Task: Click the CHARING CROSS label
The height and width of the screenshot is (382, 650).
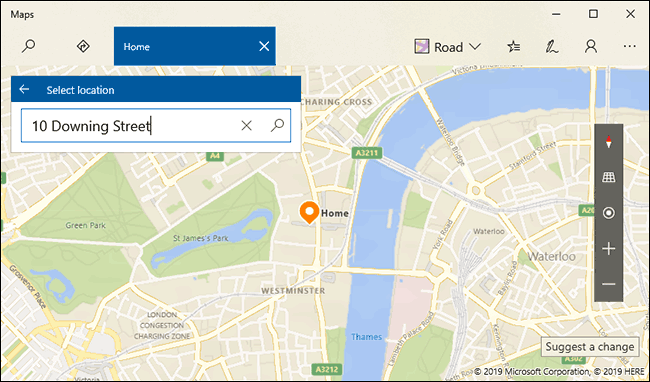Action: click(337, 102)
